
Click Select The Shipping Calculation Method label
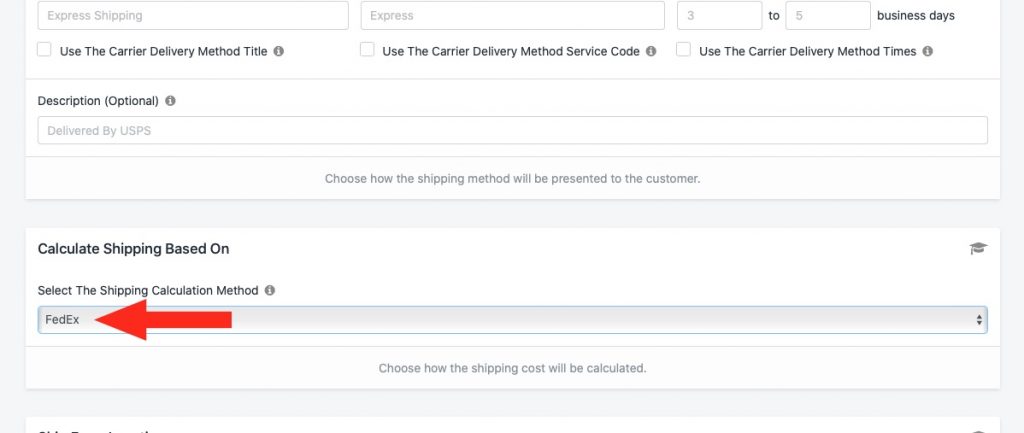tap(148, 290)
